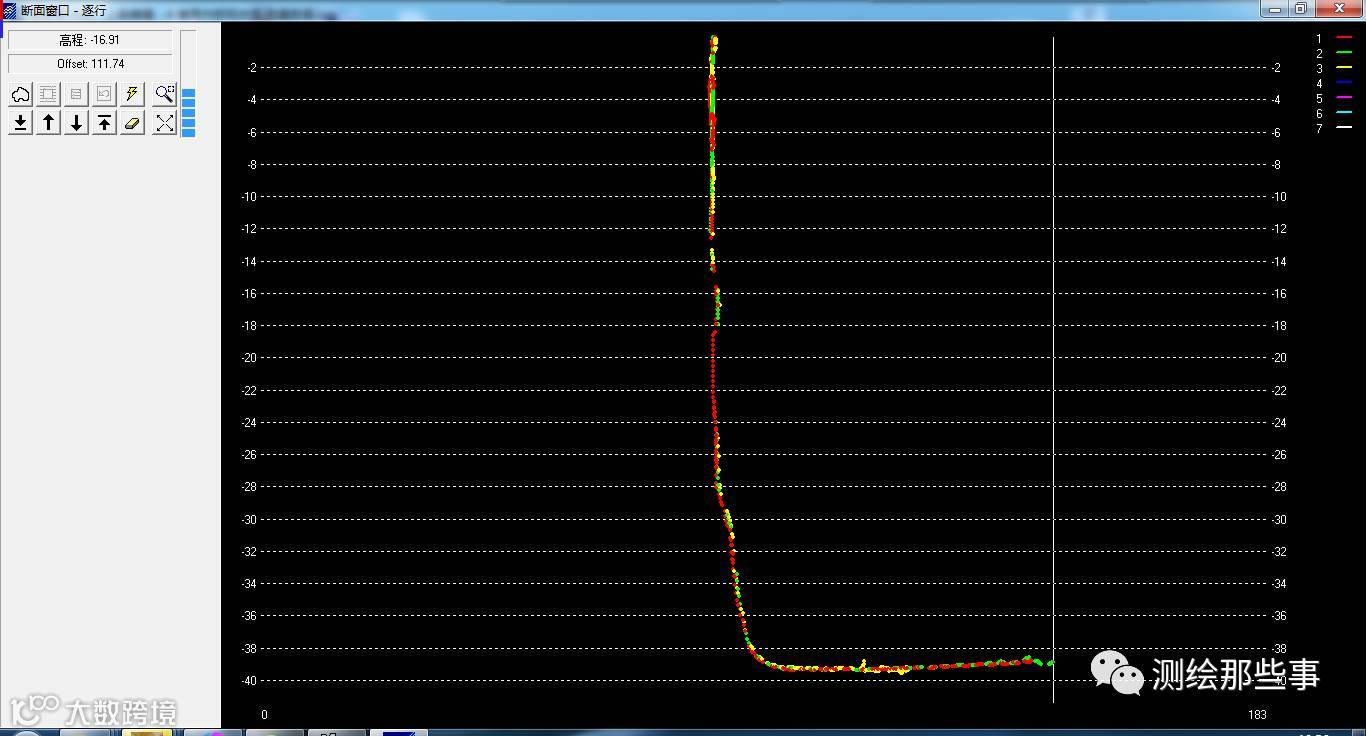Image resolution: width=1366 pixels, height=736 pixels.
Task: Click the -40 label on the left axis
Action: tap(250, 681)
